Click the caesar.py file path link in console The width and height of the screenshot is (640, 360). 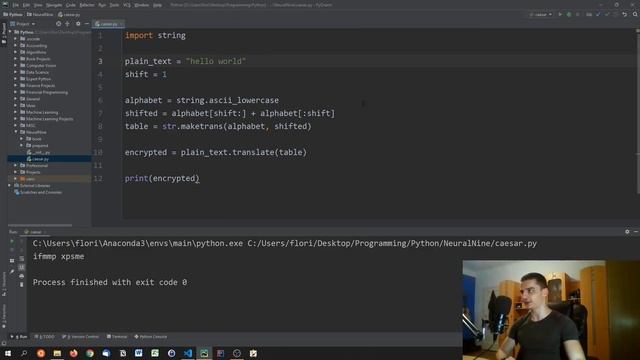pyautogui.click(x=392, y=243)
